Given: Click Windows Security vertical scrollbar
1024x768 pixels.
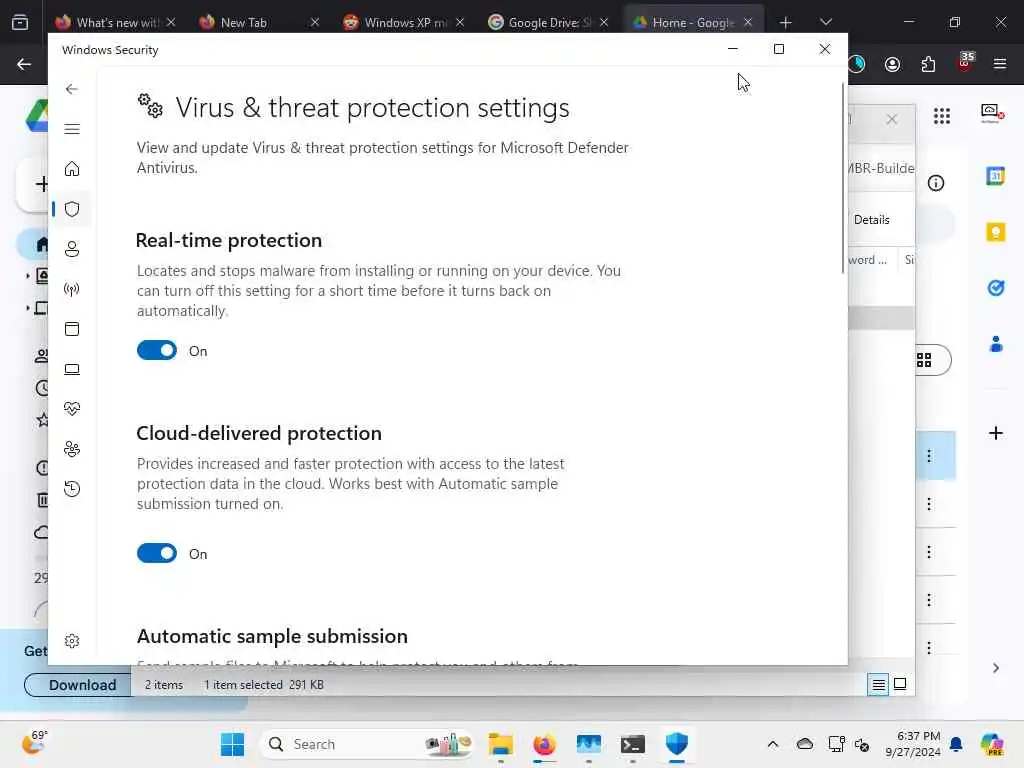Looking at the screenshot, I should 842,178.
